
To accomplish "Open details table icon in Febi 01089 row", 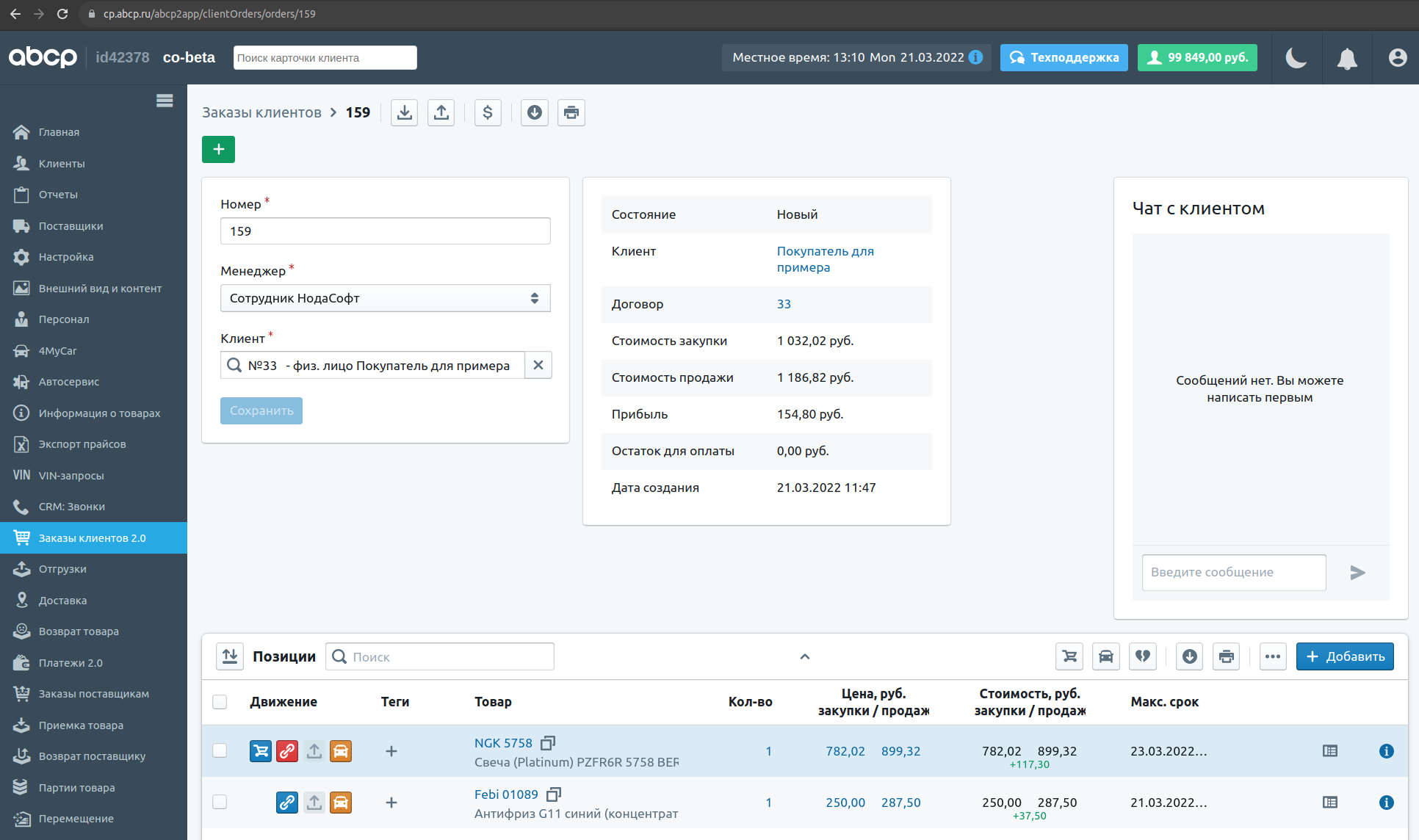I will coord(1330,802).
